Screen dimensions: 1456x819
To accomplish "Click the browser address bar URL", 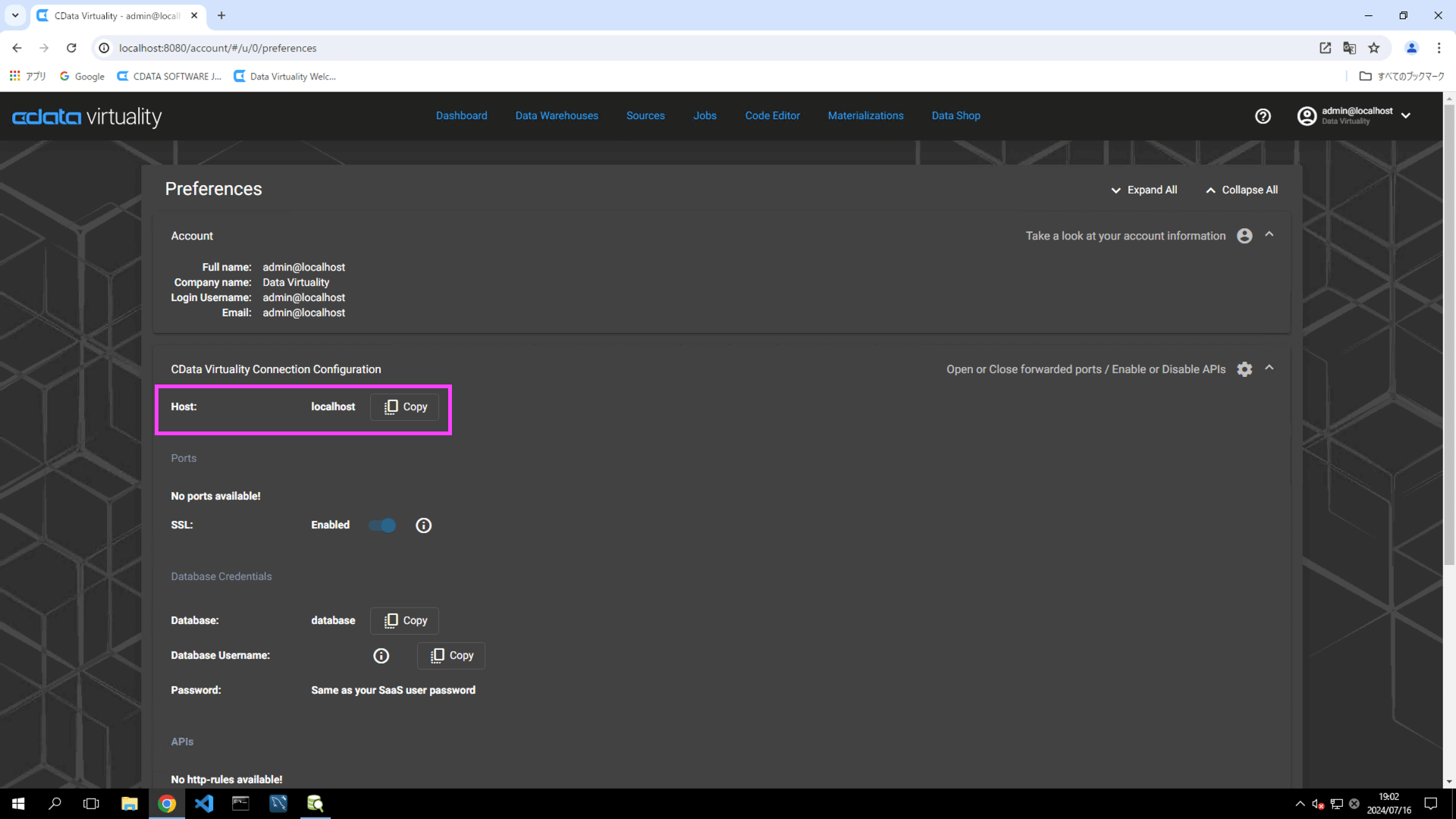I will coord(218,48).
